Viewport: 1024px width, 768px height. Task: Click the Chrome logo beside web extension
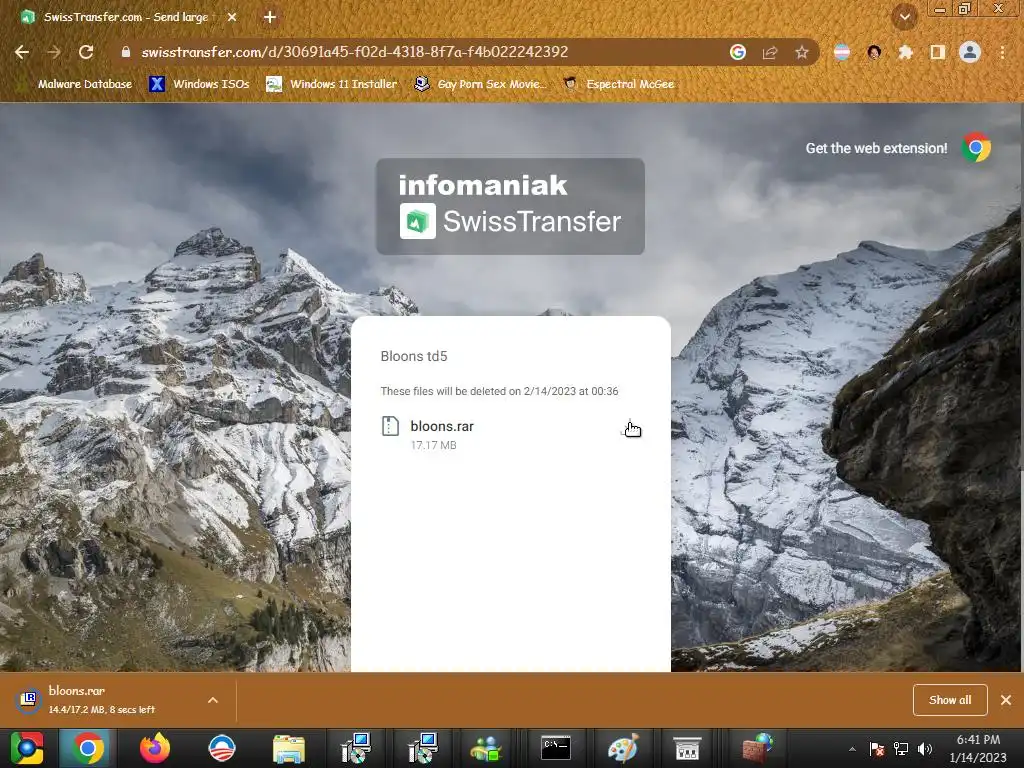tap(976, 148)
